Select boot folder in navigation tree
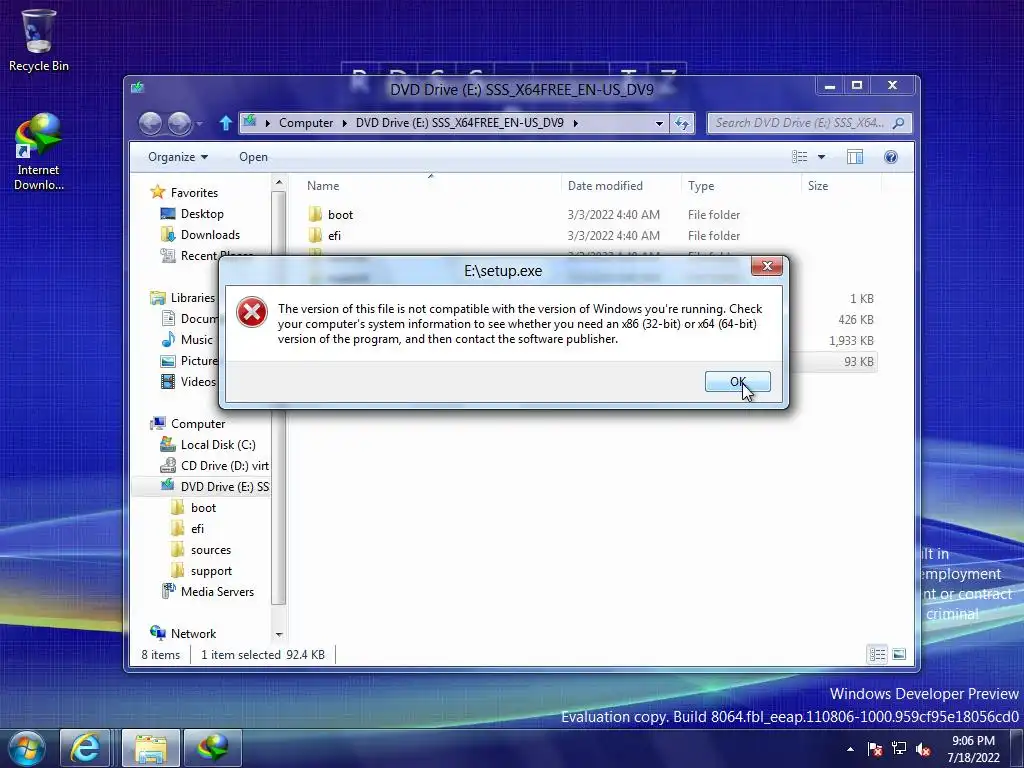This screenshot has height=768, width=1024. point(203,507)
